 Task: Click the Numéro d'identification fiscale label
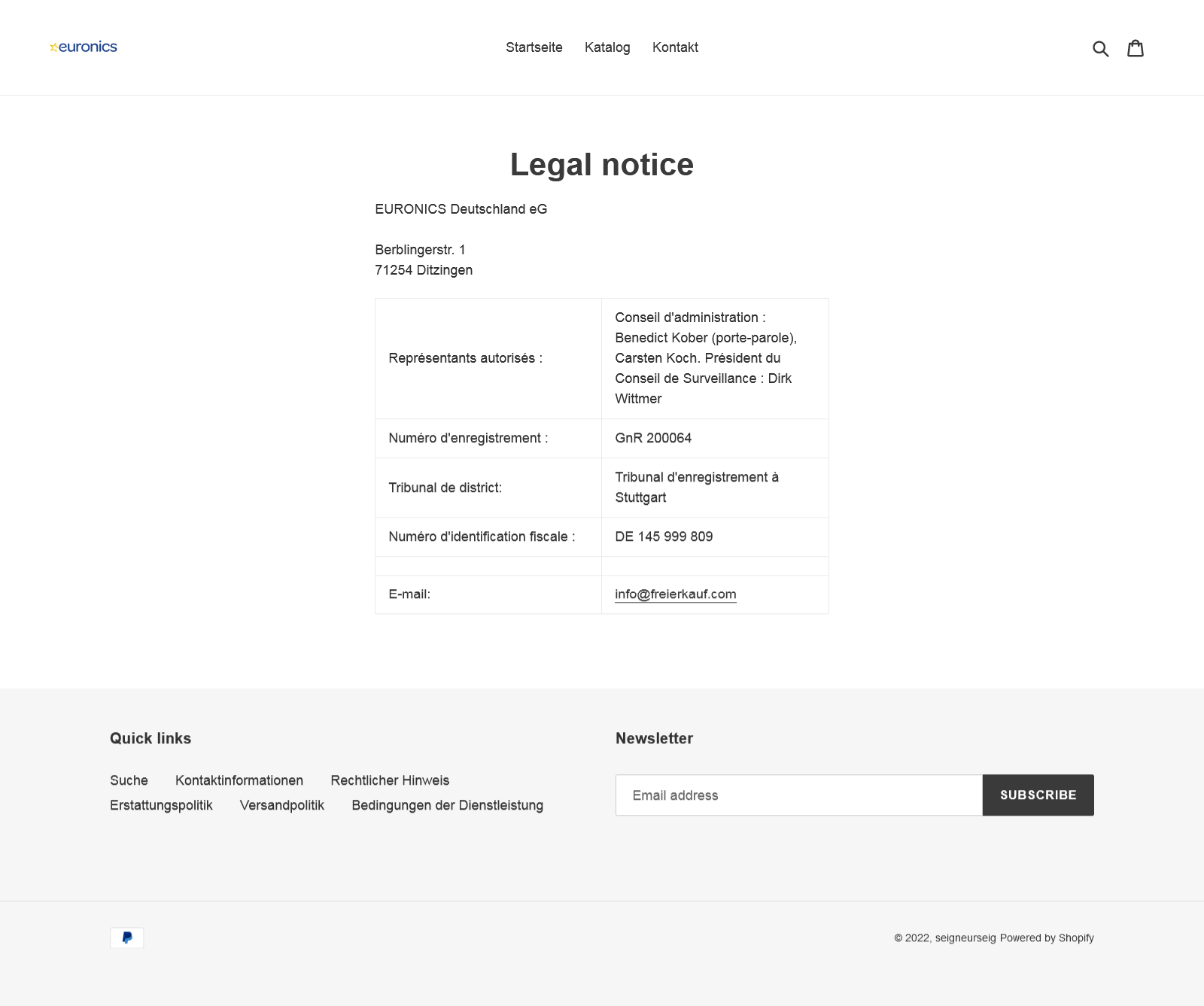[482, 536]
